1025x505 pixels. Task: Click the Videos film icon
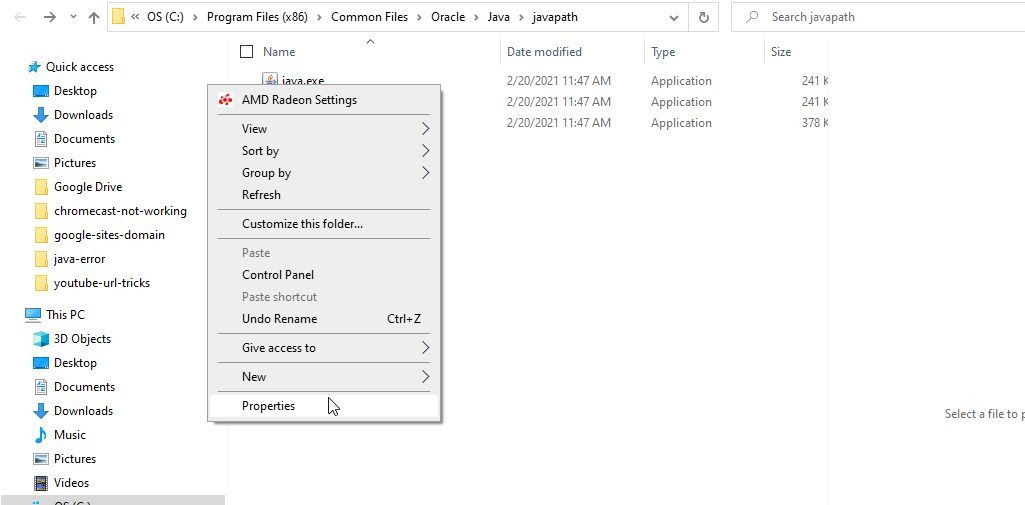pyautogui.click(x=41, y=483)
